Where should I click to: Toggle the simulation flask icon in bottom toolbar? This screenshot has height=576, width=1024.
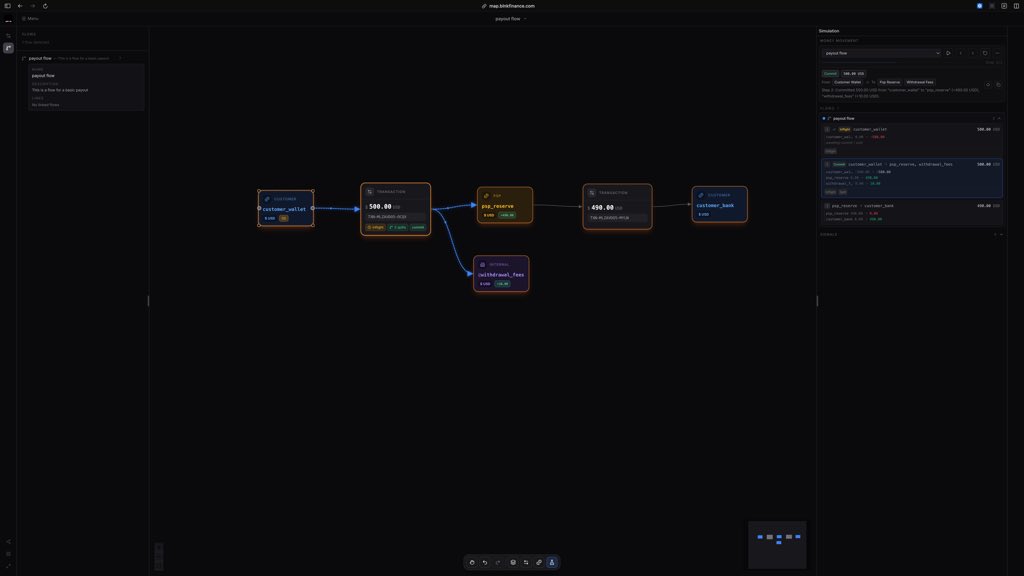pyautogui.click(x=552, y=562)
